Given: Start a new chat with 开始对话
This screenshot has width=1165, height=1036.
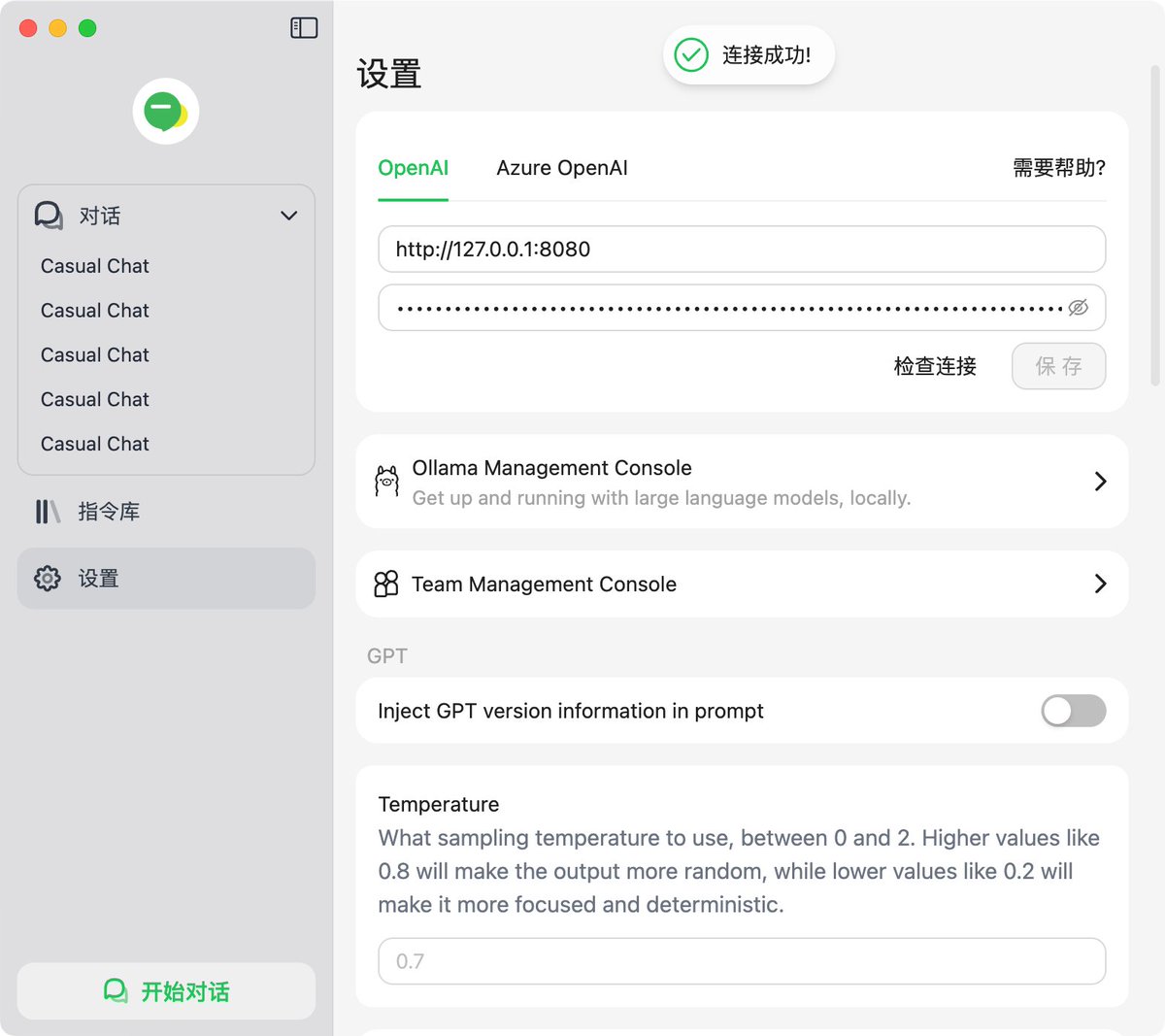Looking at the screenshot, I should (x=166, y=991).
